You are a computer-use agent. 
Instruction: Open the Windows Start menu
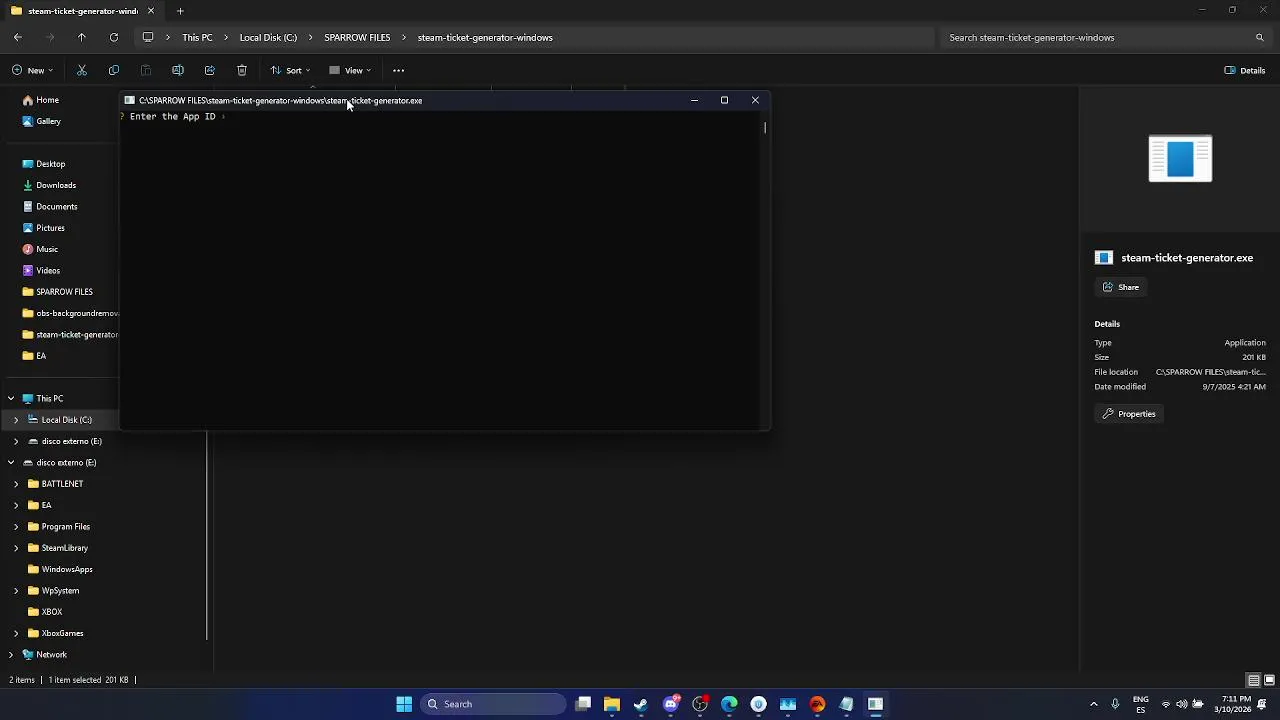coord(404,704)
